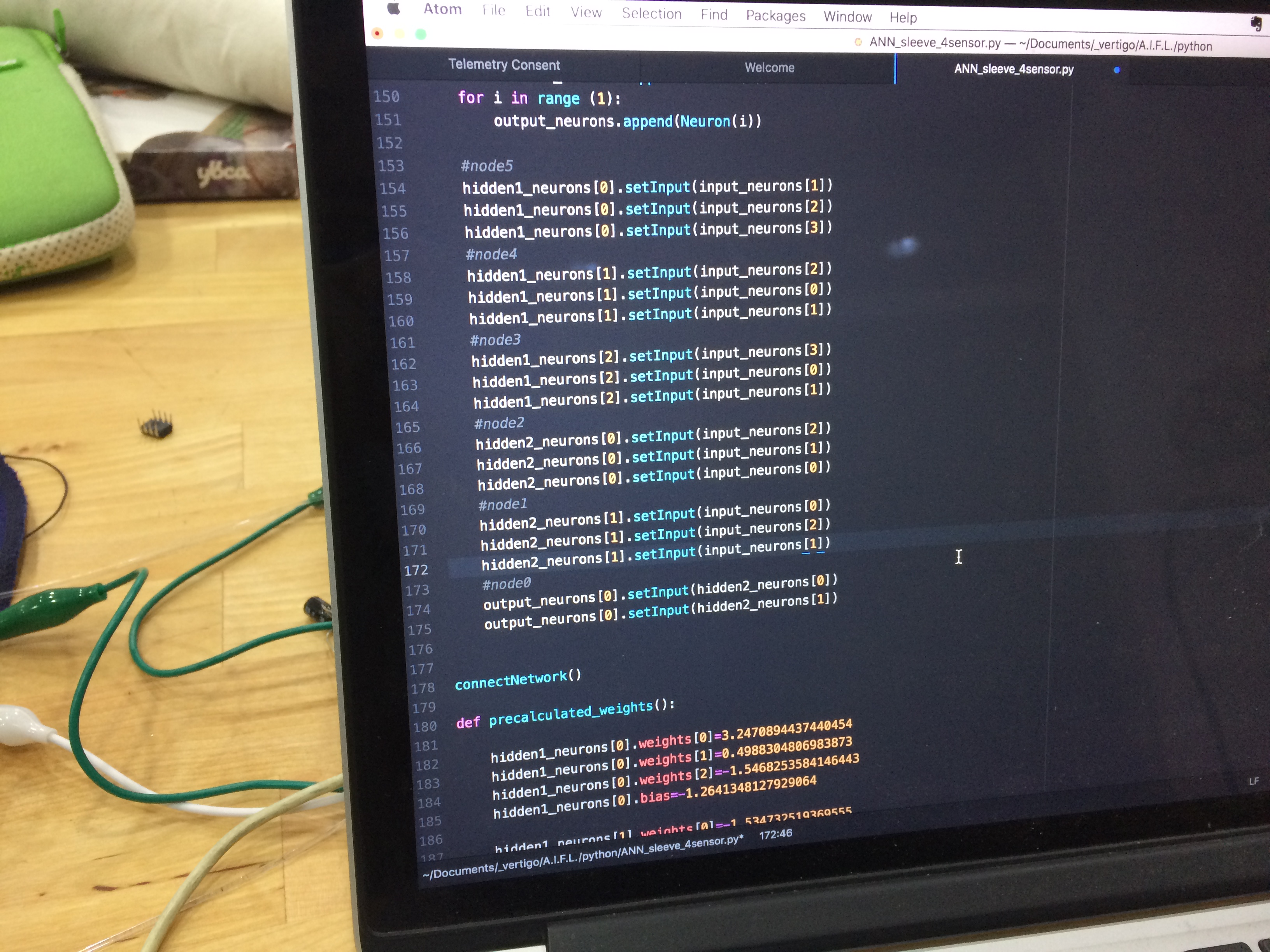Image resolution: width=1270 pixels, height=952 pixels.
Task: Click the 'for i in range (1):' line
Action: [x=539, y=99]
